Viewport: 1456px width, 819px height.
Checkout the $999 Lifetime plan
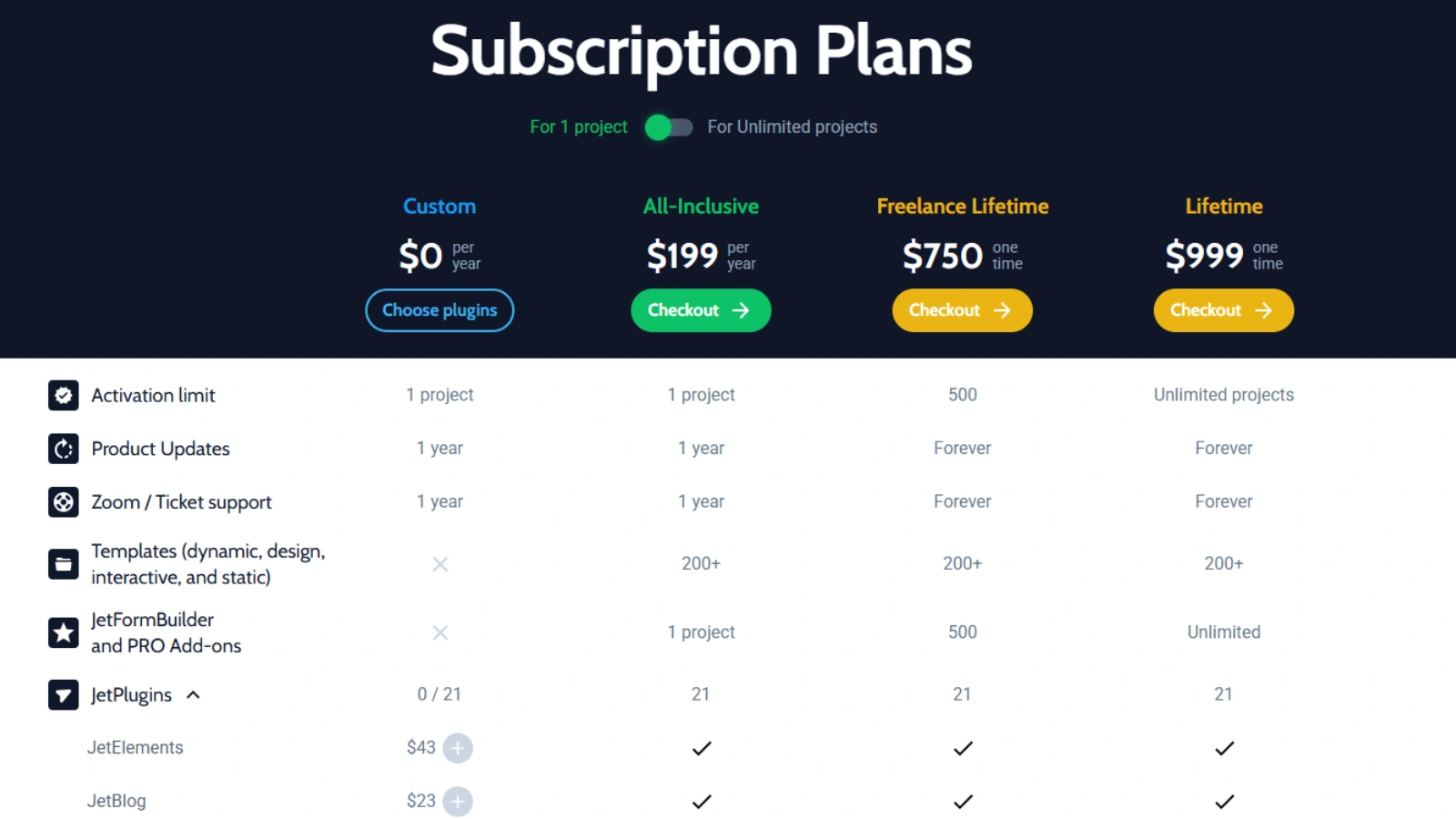pyautogui.click(x=1224, y=310)
